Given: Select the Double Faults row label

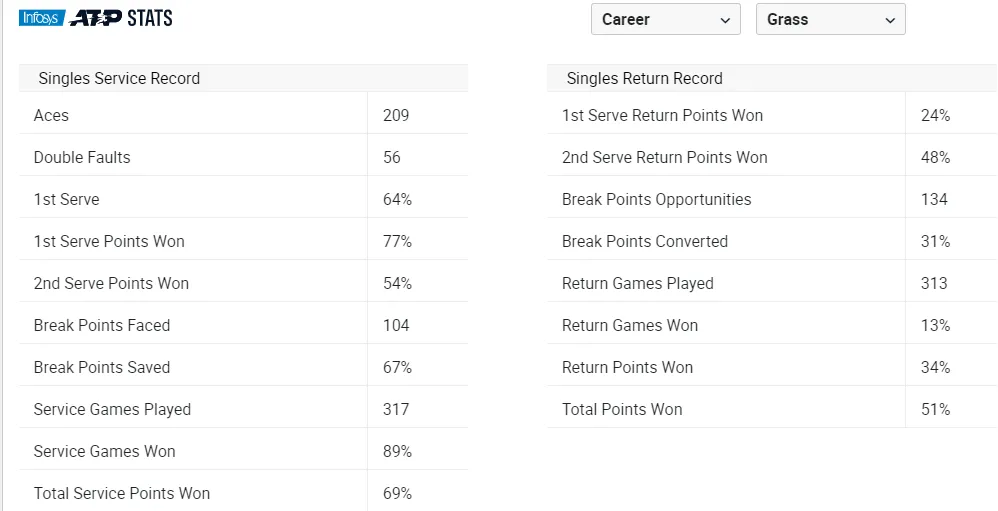Looking at the screenshot, I should click(82, 157).
